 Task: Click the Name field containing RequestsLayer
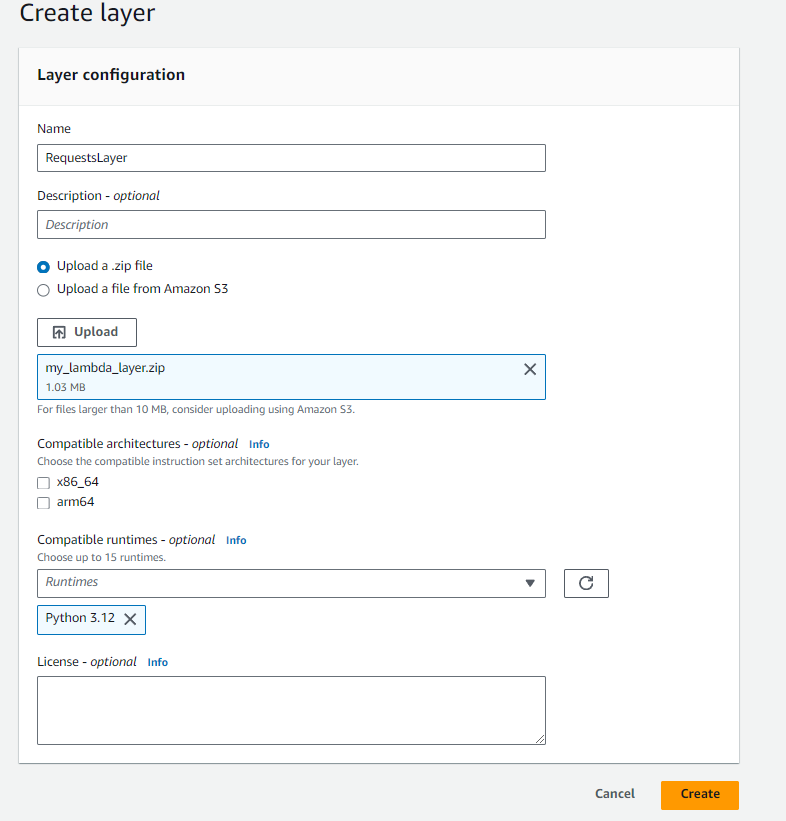click(x=291, y=158)
